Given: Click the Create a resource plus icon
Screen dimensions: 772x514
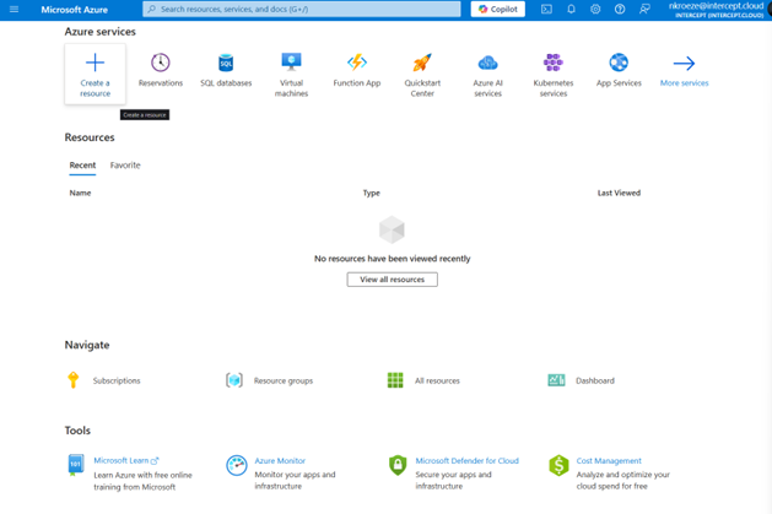Looking at the screenshot, I should (x=95, y=63).
